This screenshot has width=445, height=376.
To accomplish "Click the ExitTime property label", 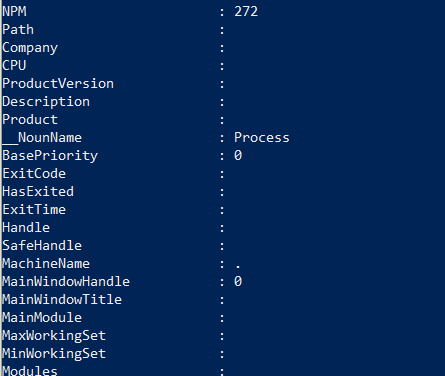I will tap(34, 210).
